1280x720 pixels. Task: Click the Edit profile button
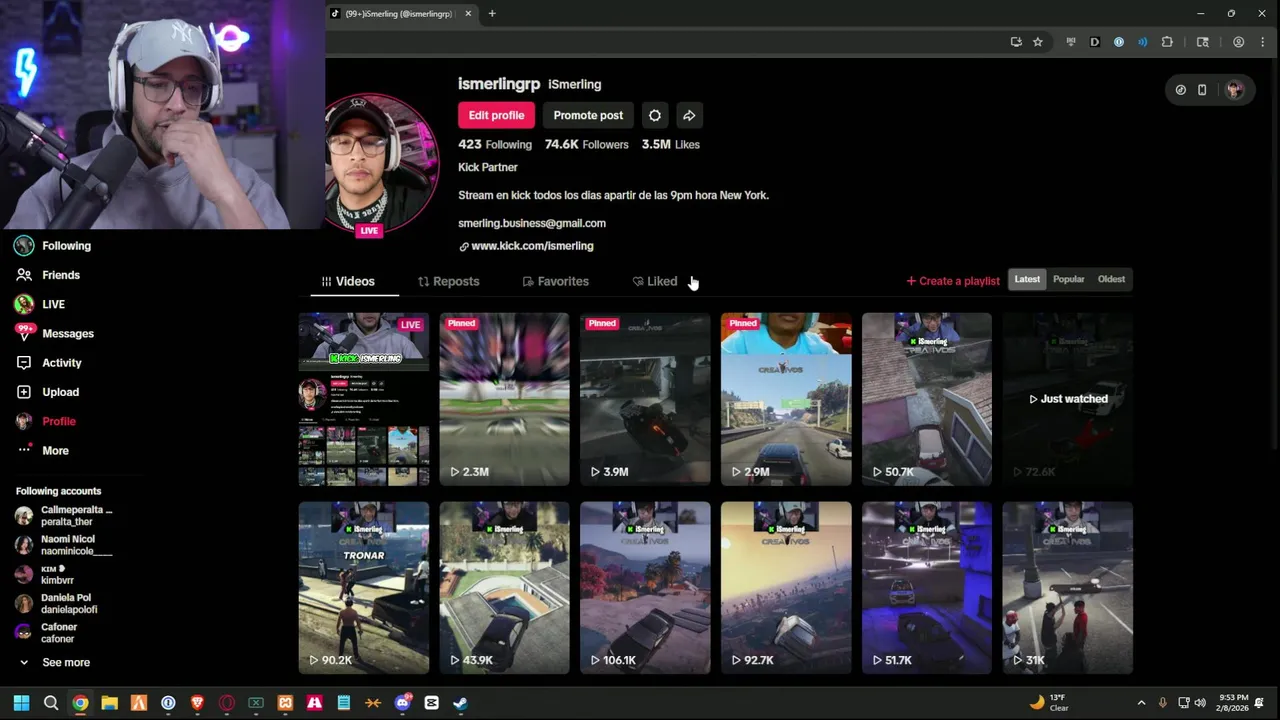point(496,115)
